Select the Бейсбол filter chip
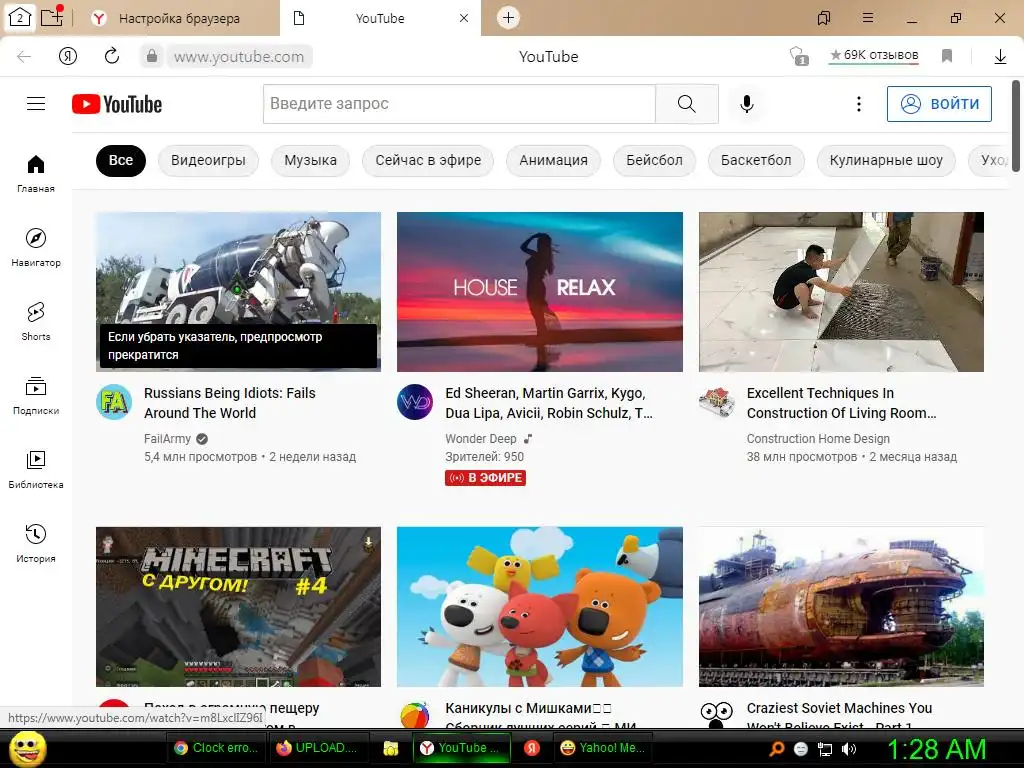 click(x=654, y=161)
